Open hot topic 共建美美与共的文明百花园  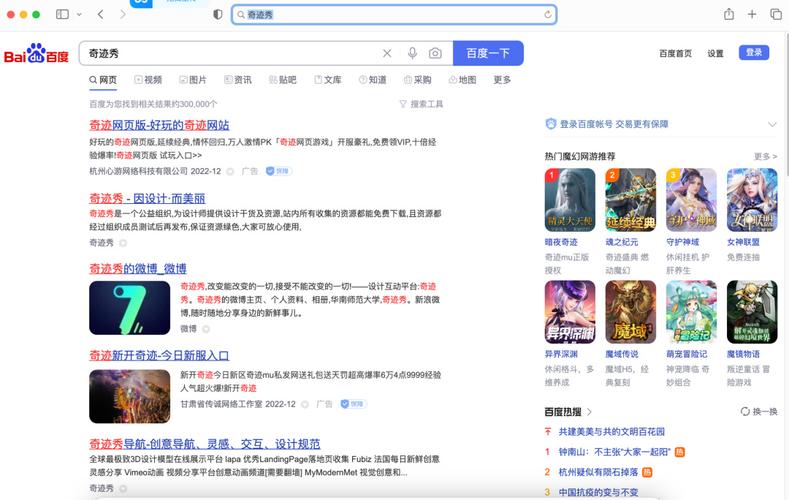611,432
